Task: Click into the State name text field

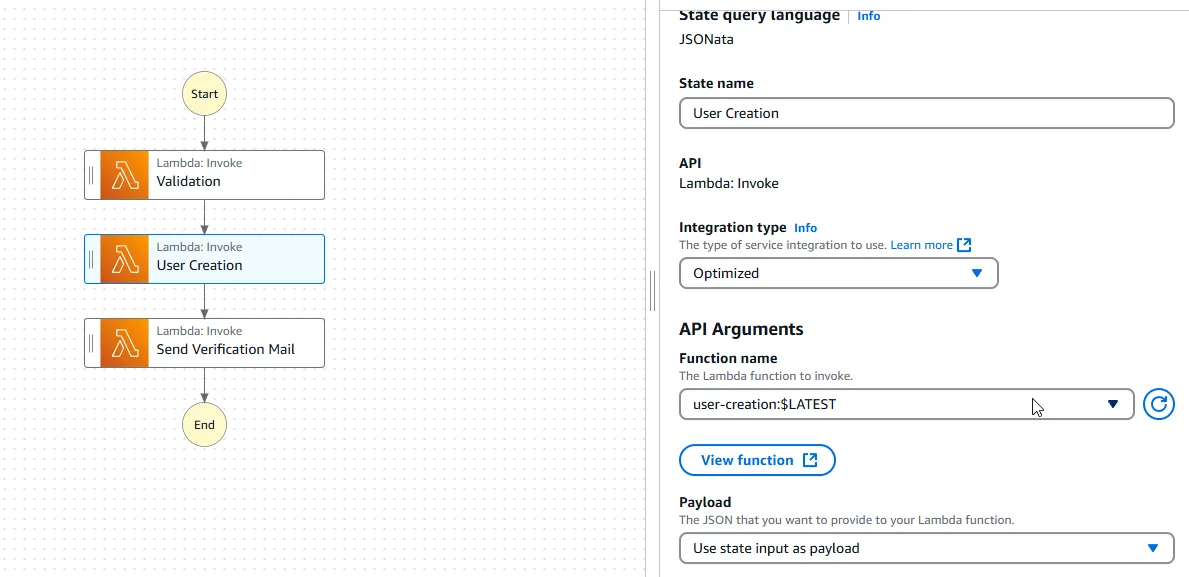Action: coord(926,113)
